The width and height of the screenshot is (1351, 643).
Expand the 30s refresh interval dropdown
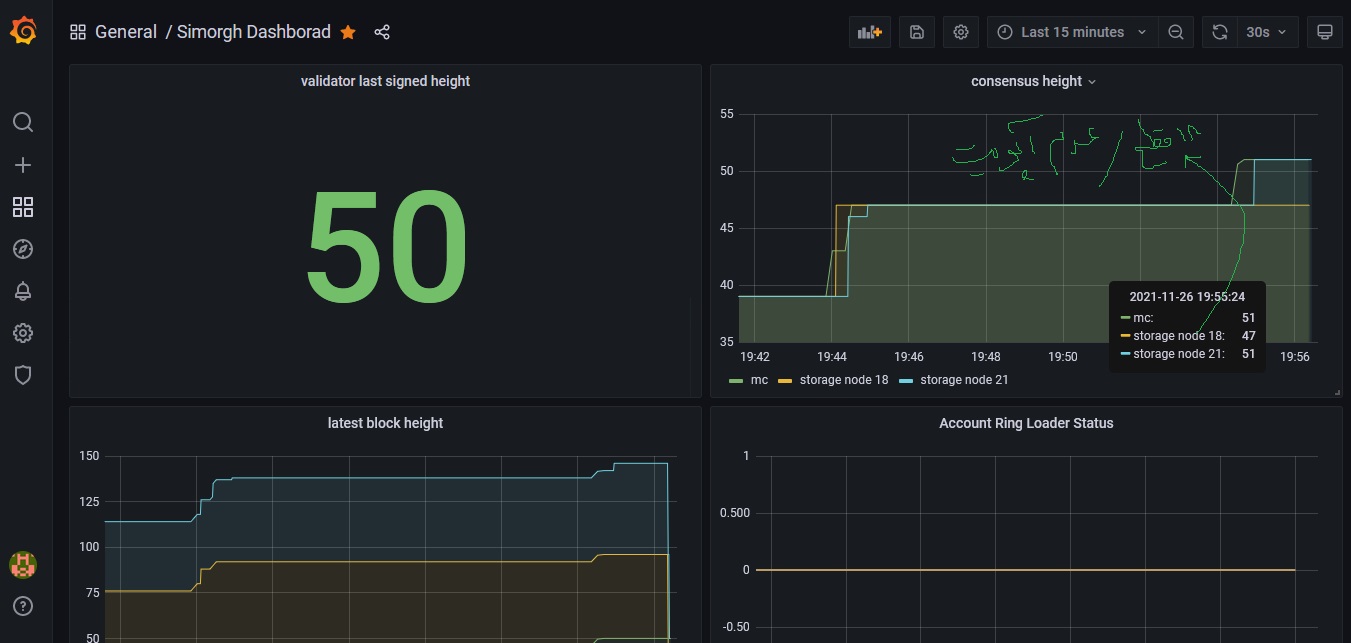point(1267,32)
